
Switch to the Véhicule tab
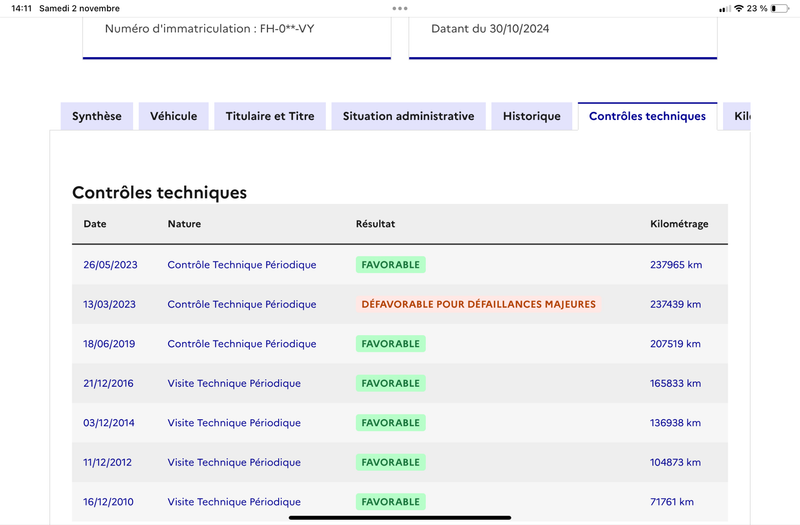coord(173,116)
